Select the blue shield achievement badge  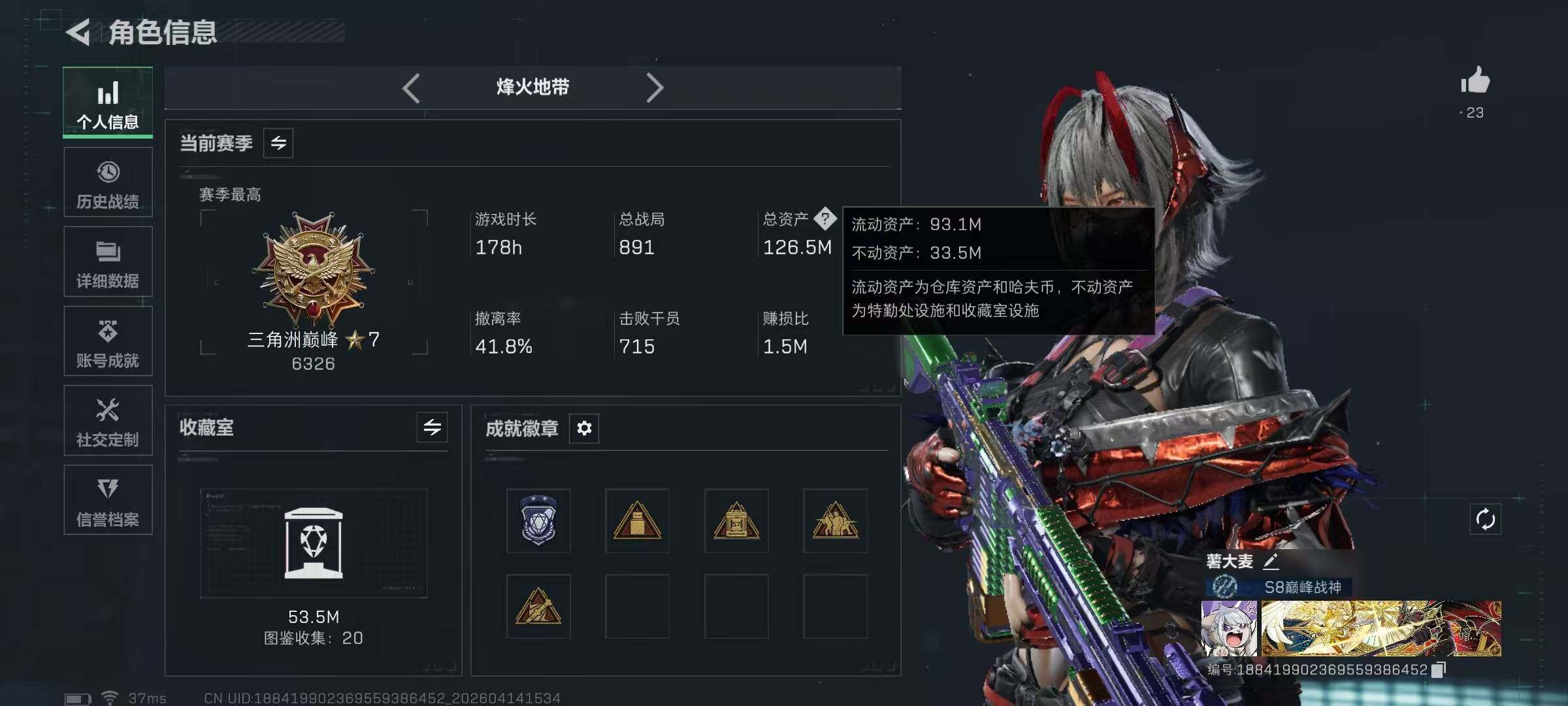pos(538,521)
